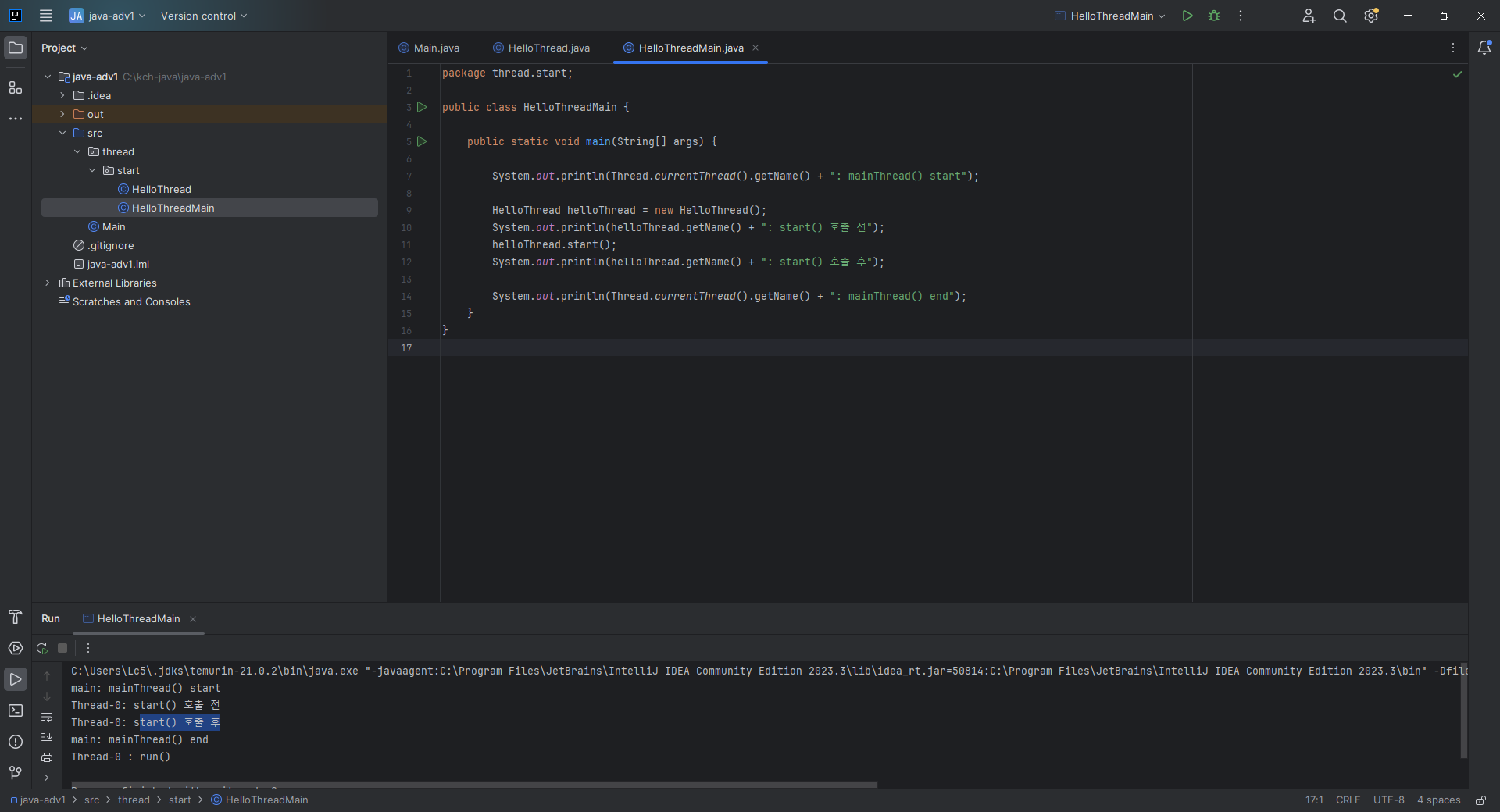Viewport: 1500px width, 812px height.
Task: Open Run panel more options ellipsis
Action: coord(88,648)
